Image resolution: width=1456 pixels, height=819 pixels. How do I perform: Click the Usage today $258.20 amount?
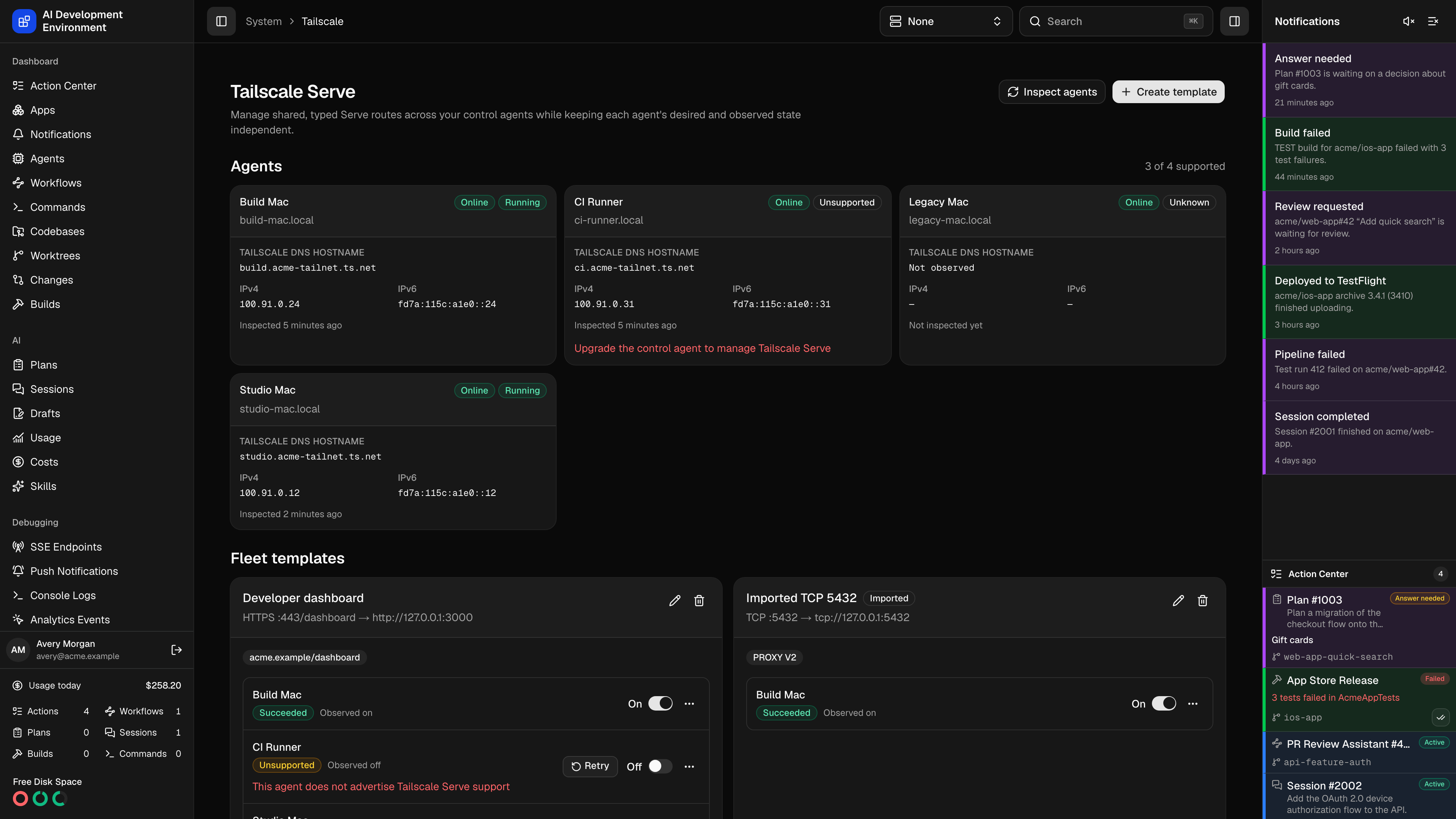[163, 685]
